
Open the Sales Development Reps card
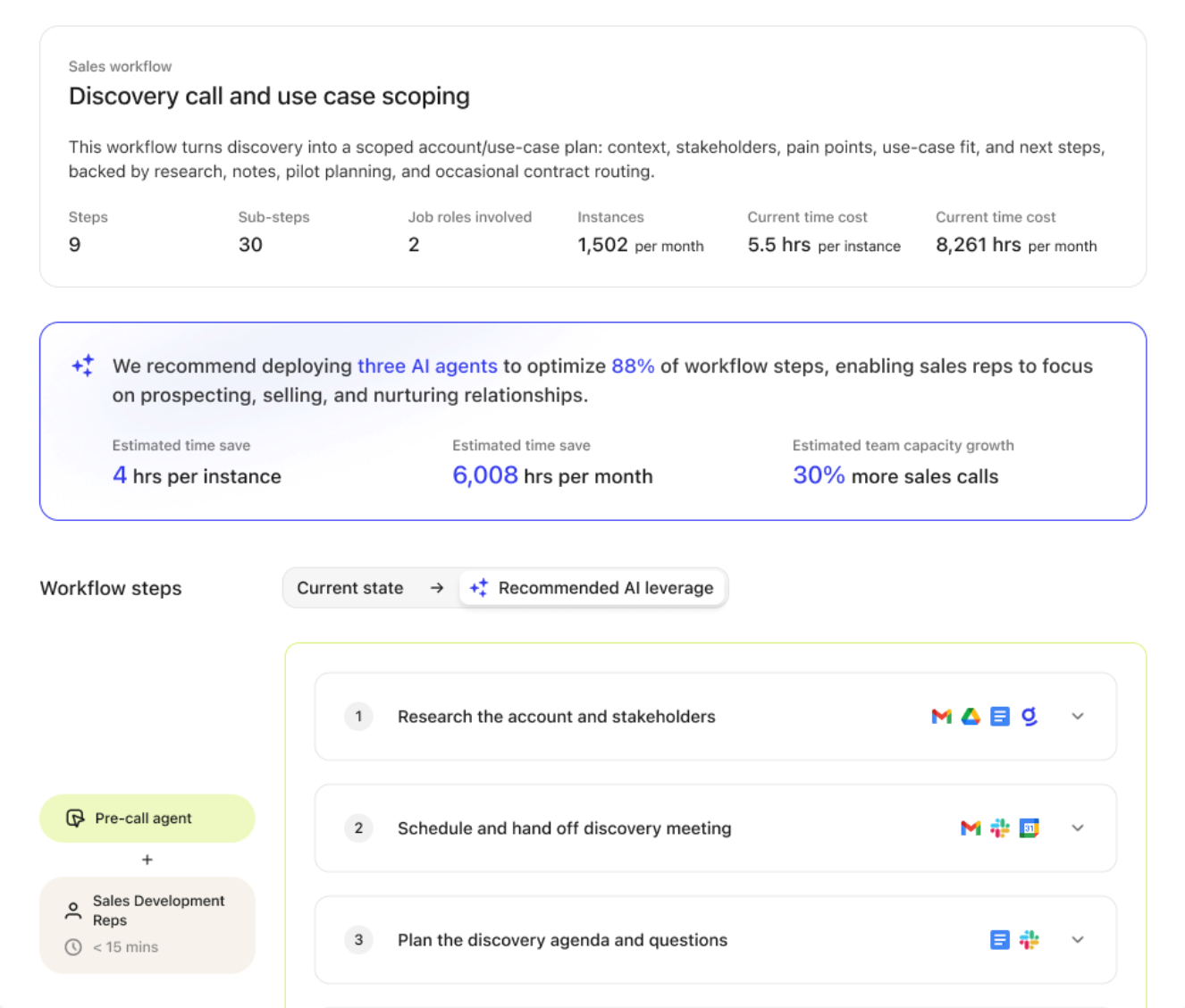pos(147,925)
